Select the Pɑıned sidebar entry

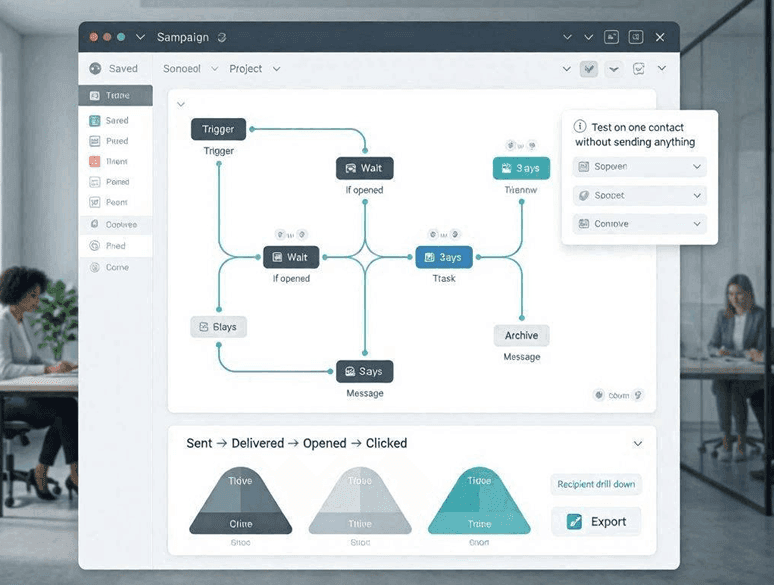[x=116, y=182]
